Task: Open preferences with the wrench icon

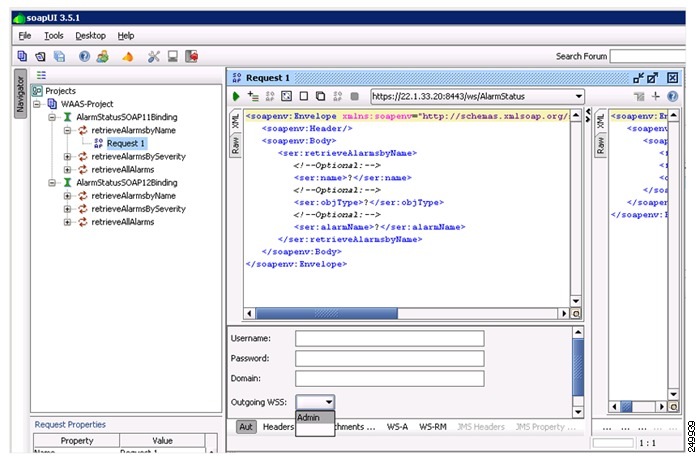Action: 154,56
